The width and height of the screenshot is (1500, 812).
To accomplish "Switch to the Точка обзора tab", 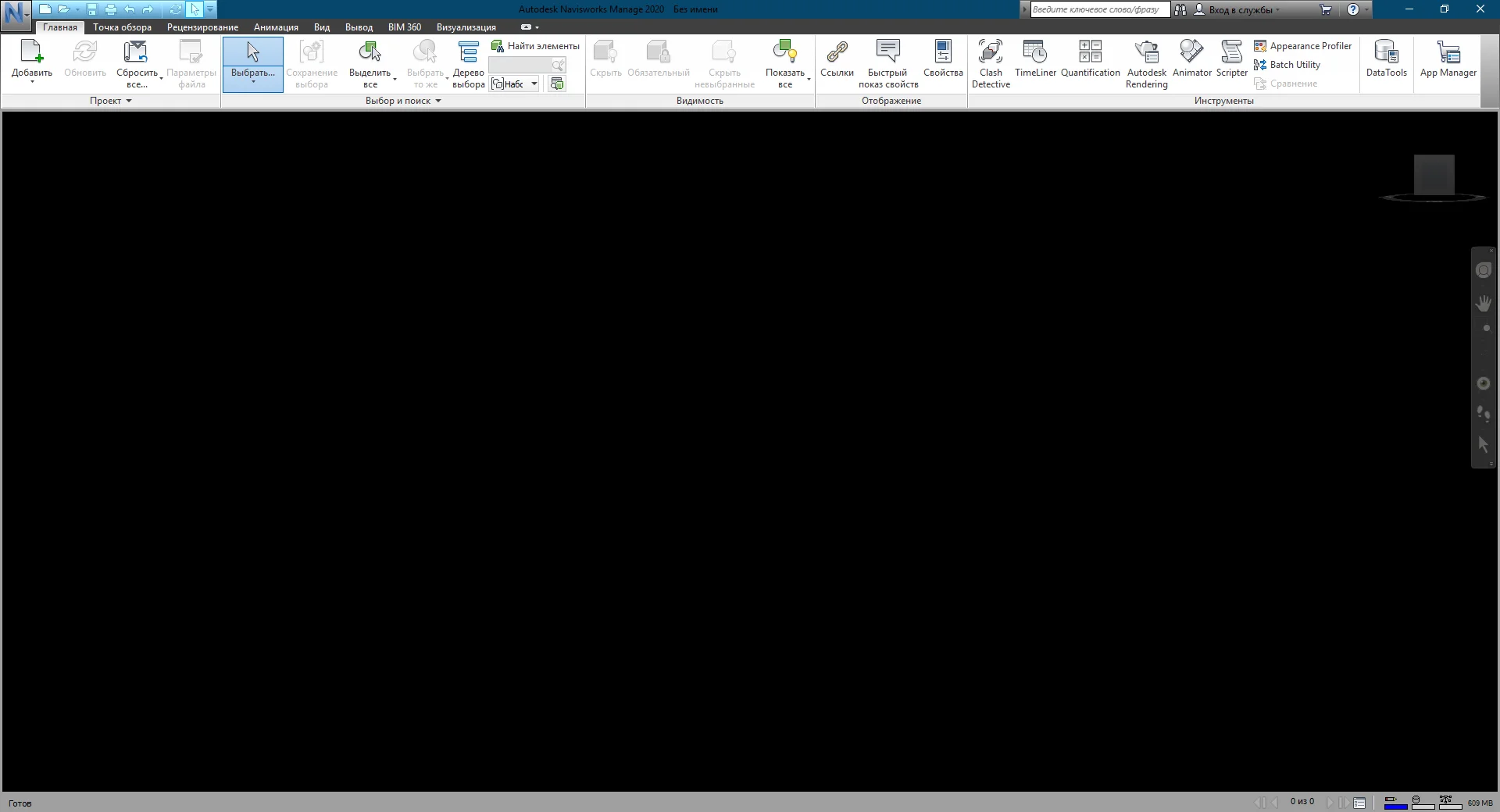I will pos(122,27).
